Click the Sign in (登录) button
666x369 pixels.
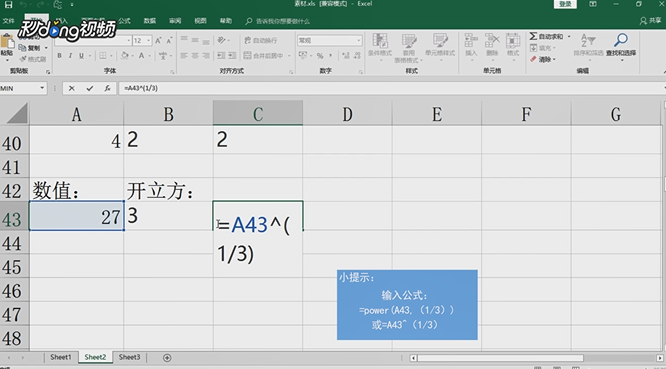click(565, 4)
